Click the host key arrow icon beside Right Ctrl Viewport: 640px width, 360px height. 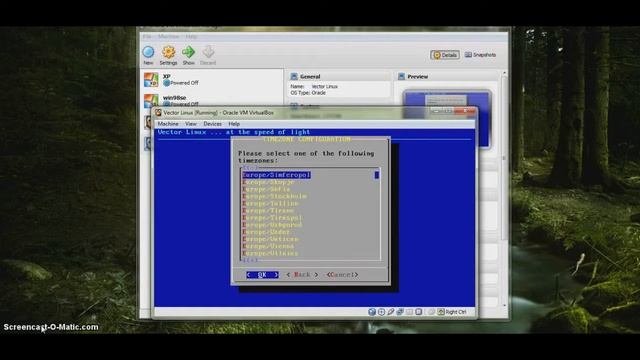tap(441, 312)
